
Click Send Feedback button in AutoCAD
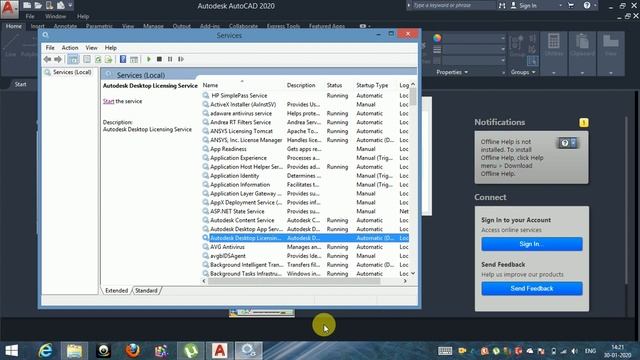[x=532, y=289]
